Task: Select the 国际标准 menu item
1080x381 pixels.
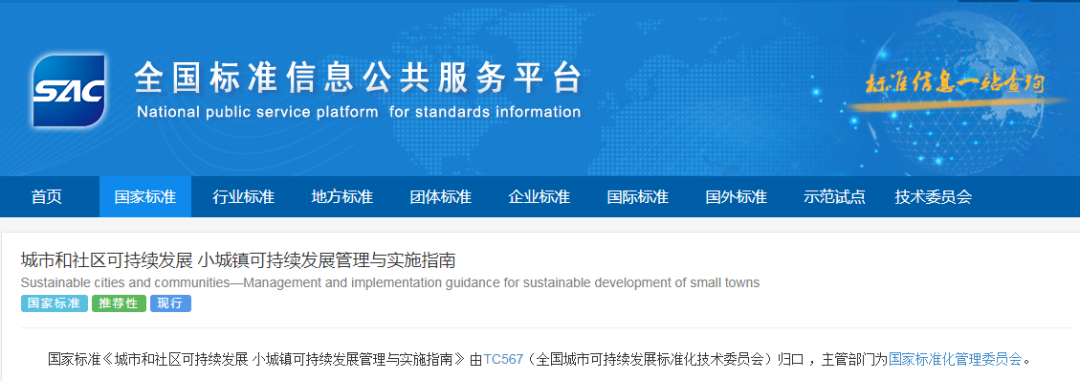Action: pyautogui.click(x=637, y=196)
